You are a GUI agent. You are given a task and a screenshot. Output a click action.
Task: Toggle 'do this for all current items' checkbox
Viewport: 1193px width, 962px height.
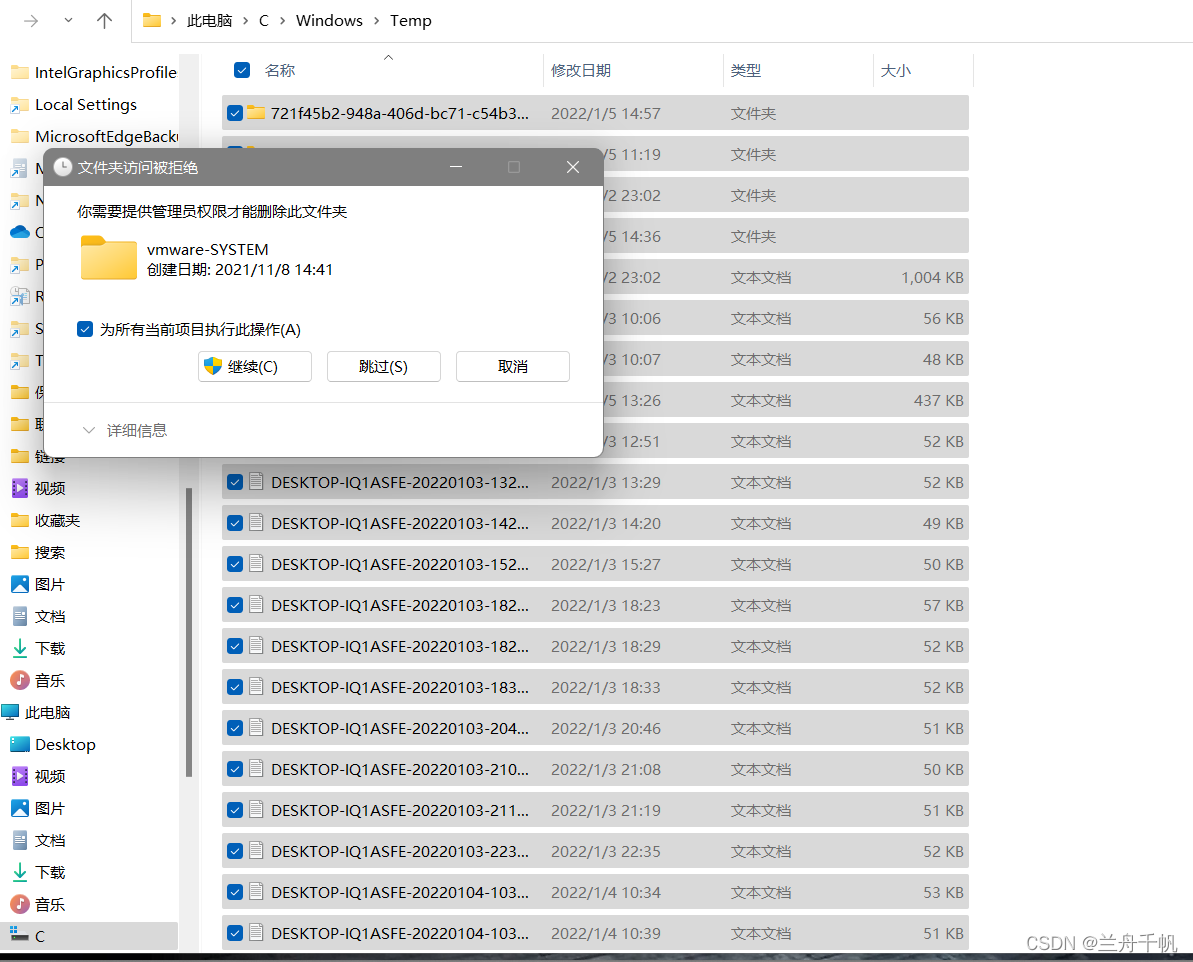[85, 330]
